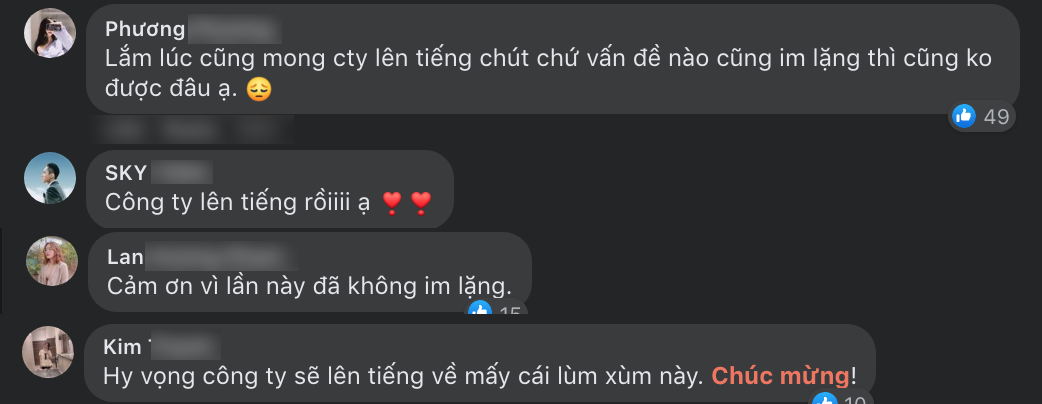Click the blurred actions row under Phương's comment
The width and height of the screenshot is (1042, 404).
(193, 129)
